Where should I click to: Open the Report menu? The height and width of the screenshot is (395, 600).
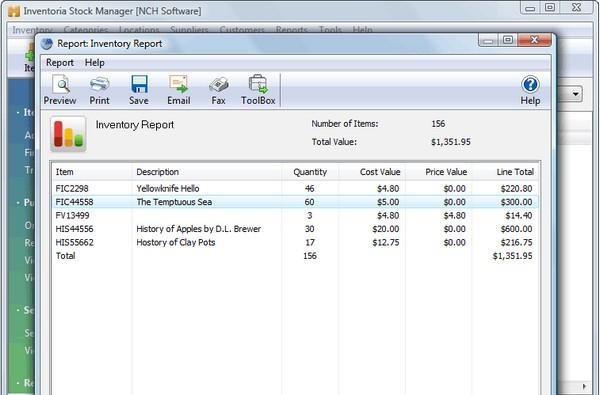click(x=60, y=62)
